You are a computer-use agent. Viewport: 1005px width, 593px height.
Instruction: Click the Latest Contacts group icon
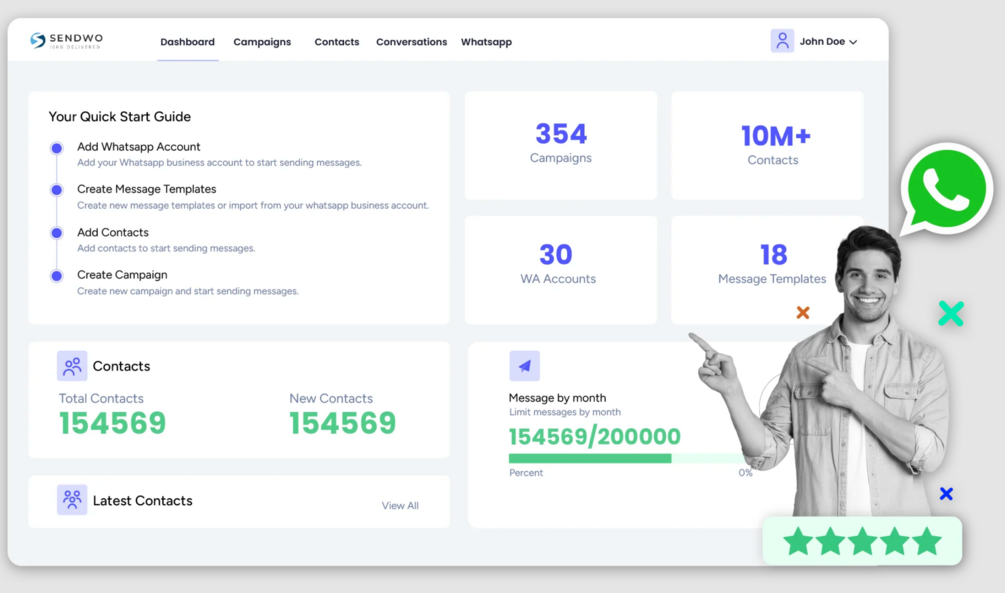72,499
